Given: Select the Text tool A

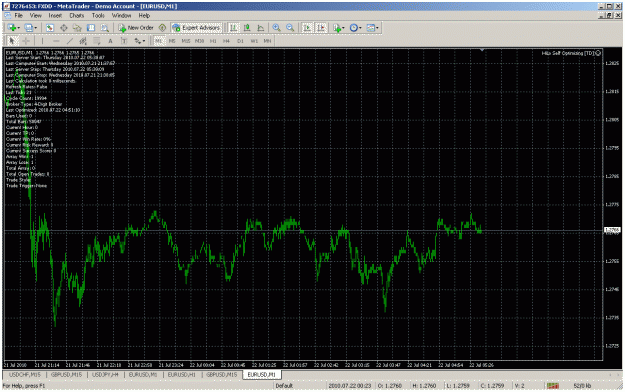Looking at the screenshot, I should [110, 41].
